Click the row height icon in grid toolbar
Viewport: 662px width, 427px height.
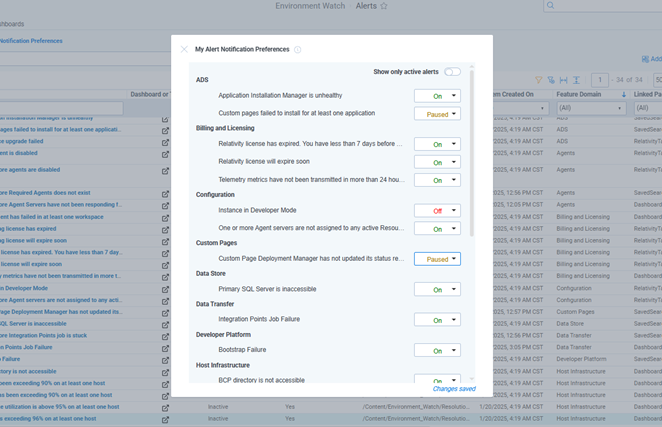[576, 80]
